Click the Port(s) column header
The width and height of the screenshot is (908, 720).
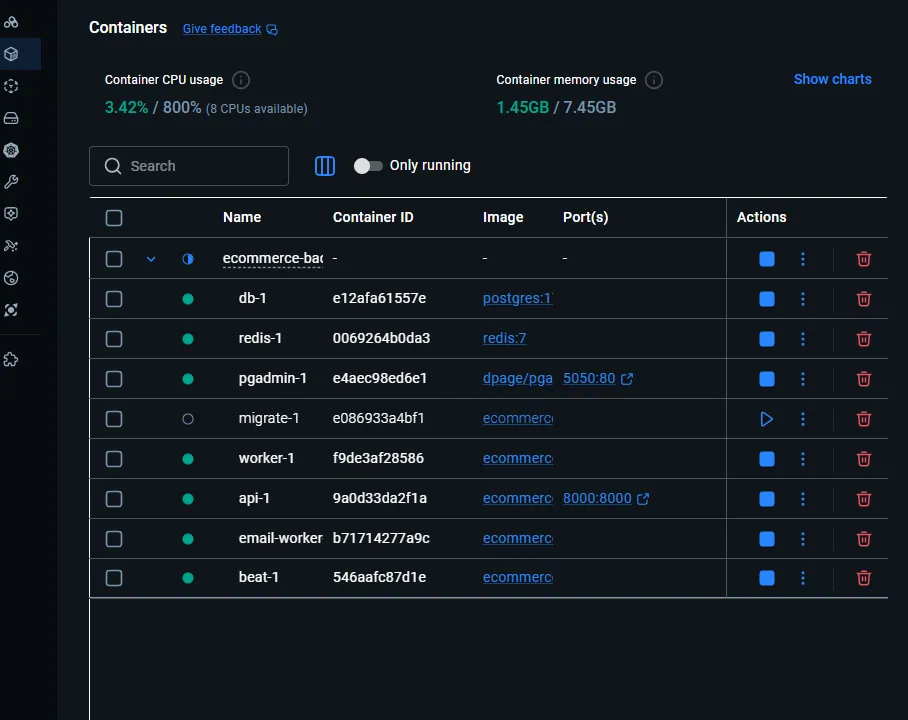click(x=585, y=217)
